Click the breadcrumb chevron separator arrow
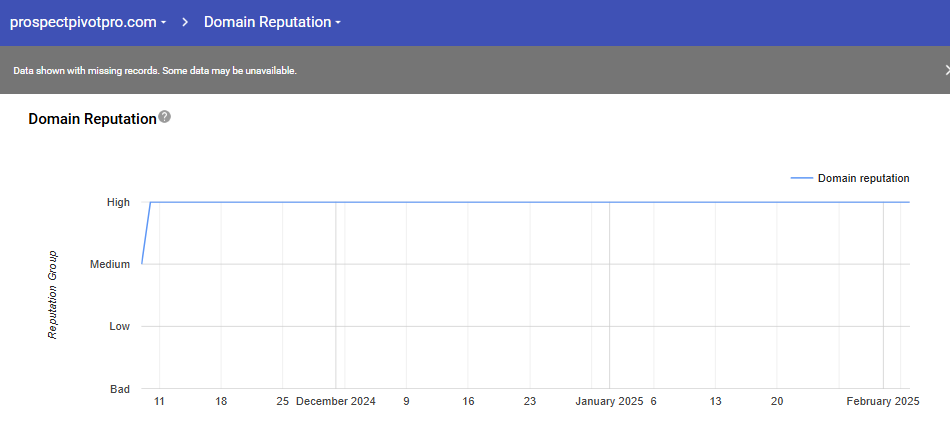Viewport: 950px width, 434px height. 186,22
